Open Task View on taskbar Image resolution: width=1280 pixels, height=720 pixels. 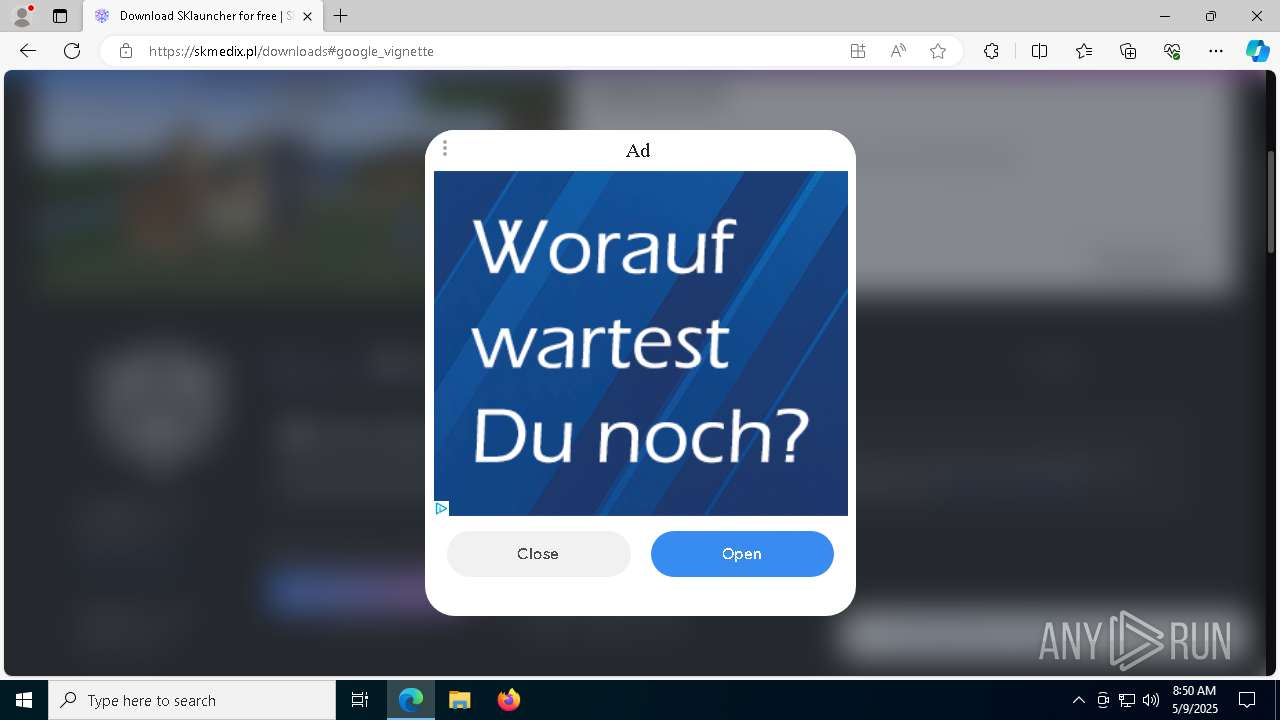360,700
